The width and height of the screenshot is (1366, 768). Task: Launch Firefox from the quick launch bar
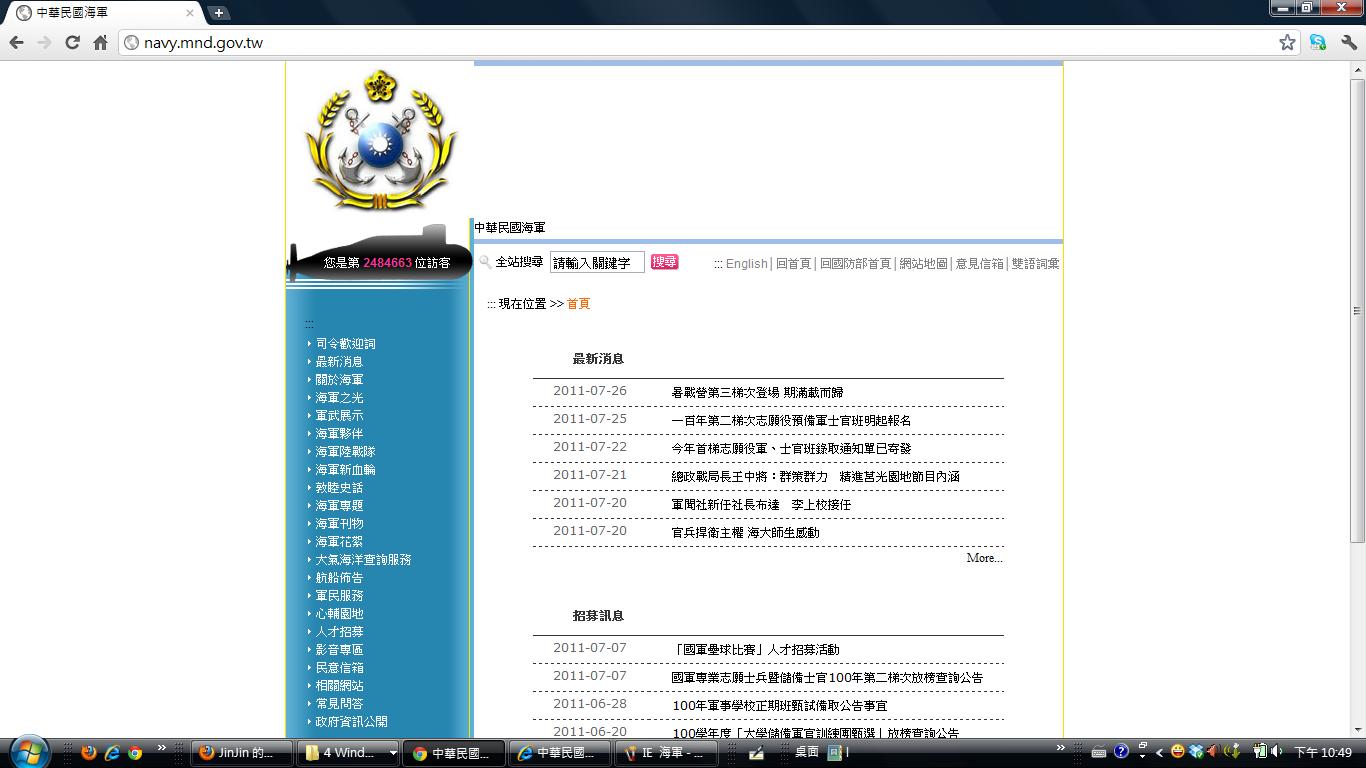click(88, 752)
